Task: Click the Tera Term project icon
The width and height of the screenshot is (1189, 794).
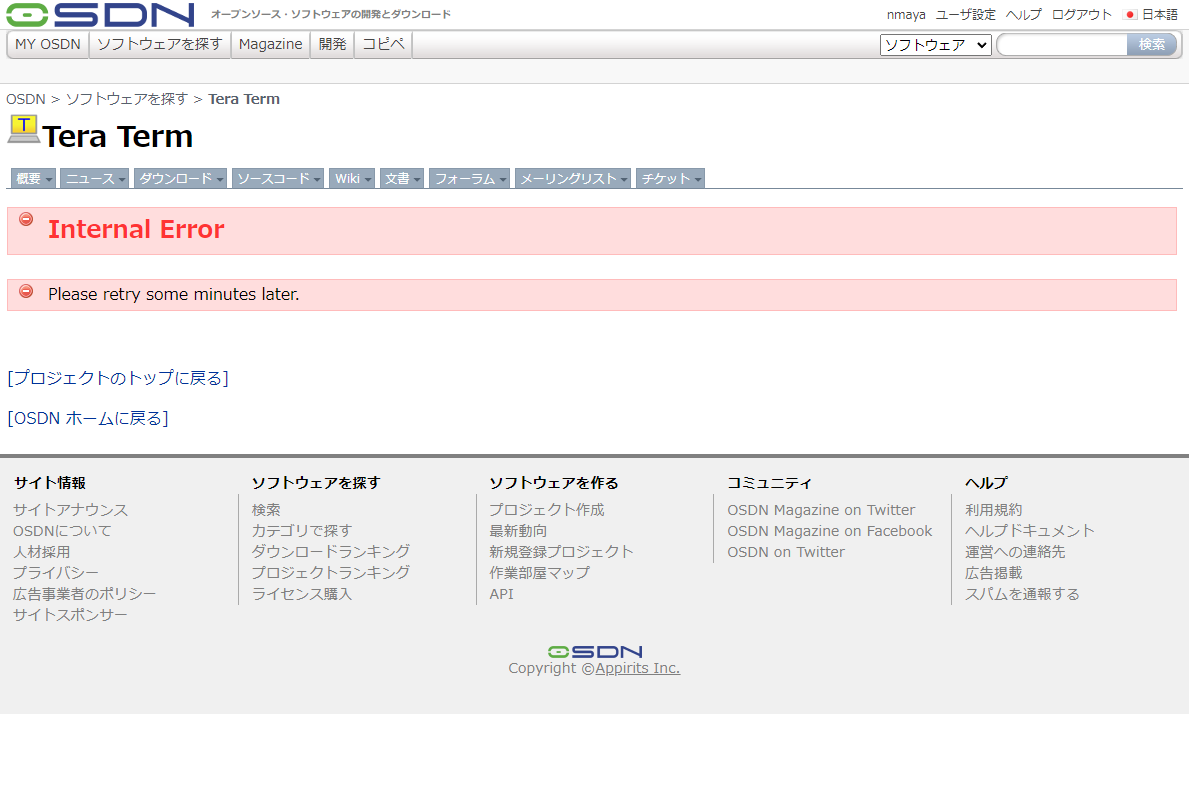Action: (24, 128)
